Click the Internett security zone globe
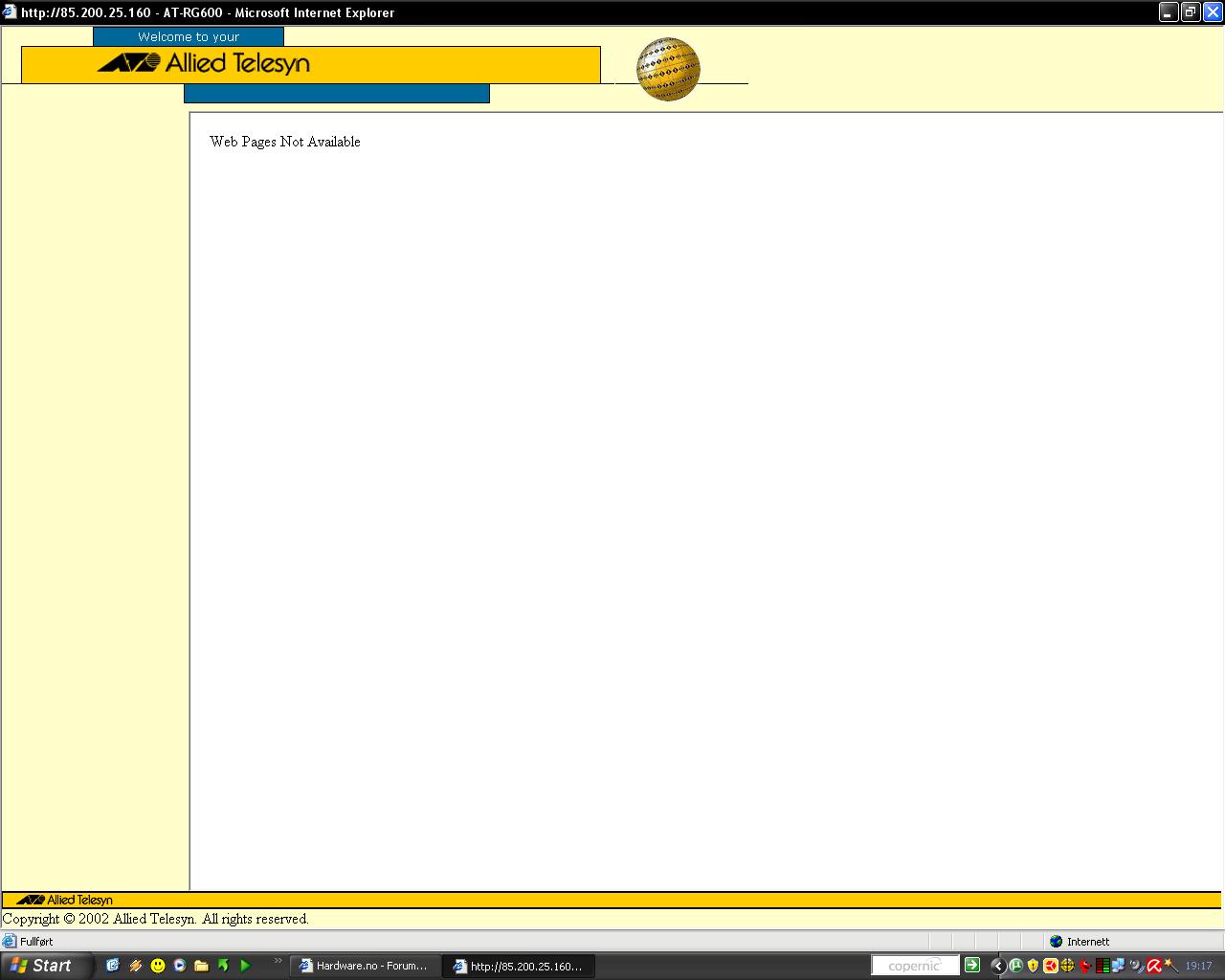Screen dimensions: 1225x980 click(1056, 942)
